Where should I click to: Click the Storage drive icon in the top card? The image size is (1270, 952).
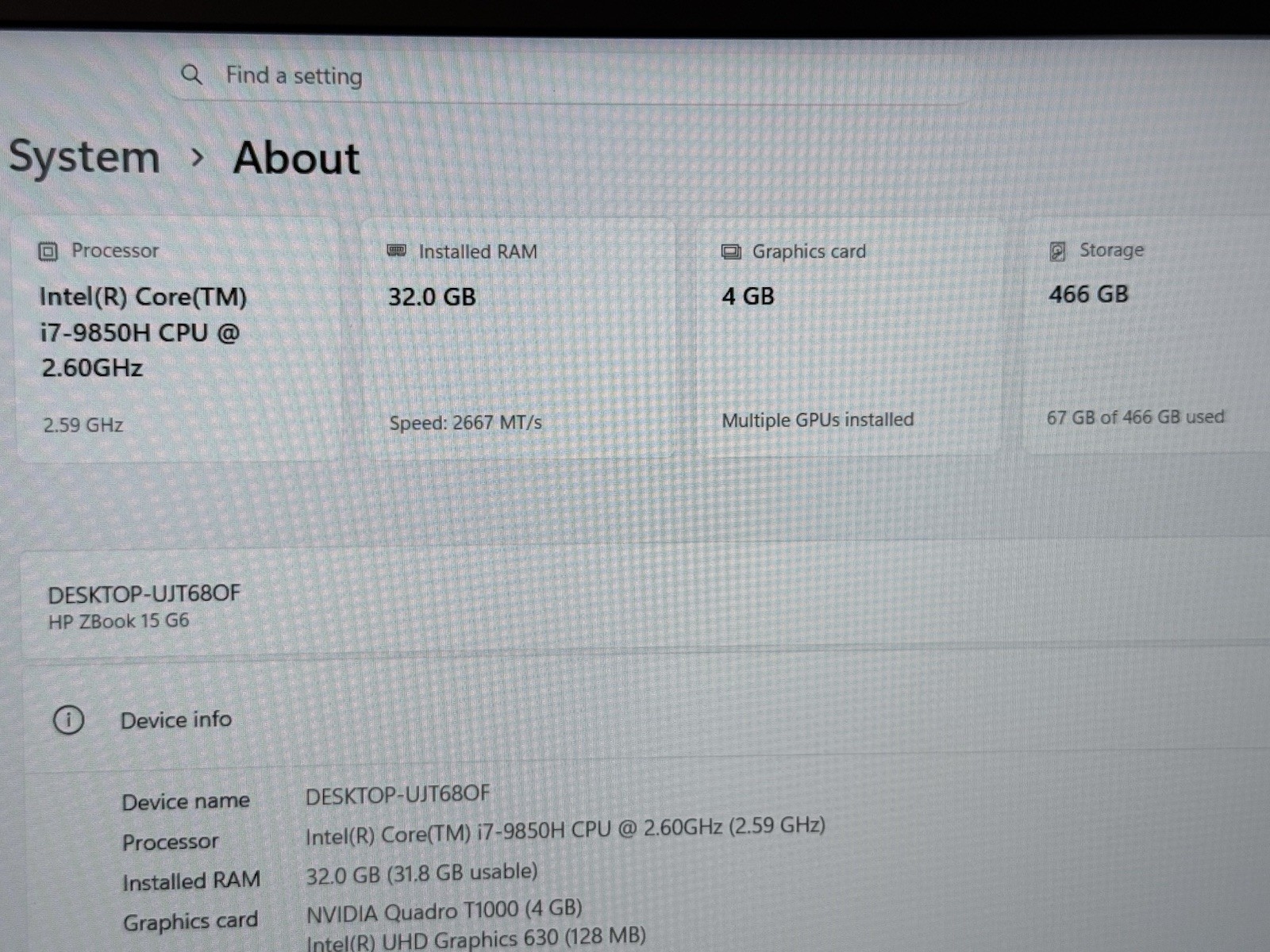click(x=1057, y=251)
